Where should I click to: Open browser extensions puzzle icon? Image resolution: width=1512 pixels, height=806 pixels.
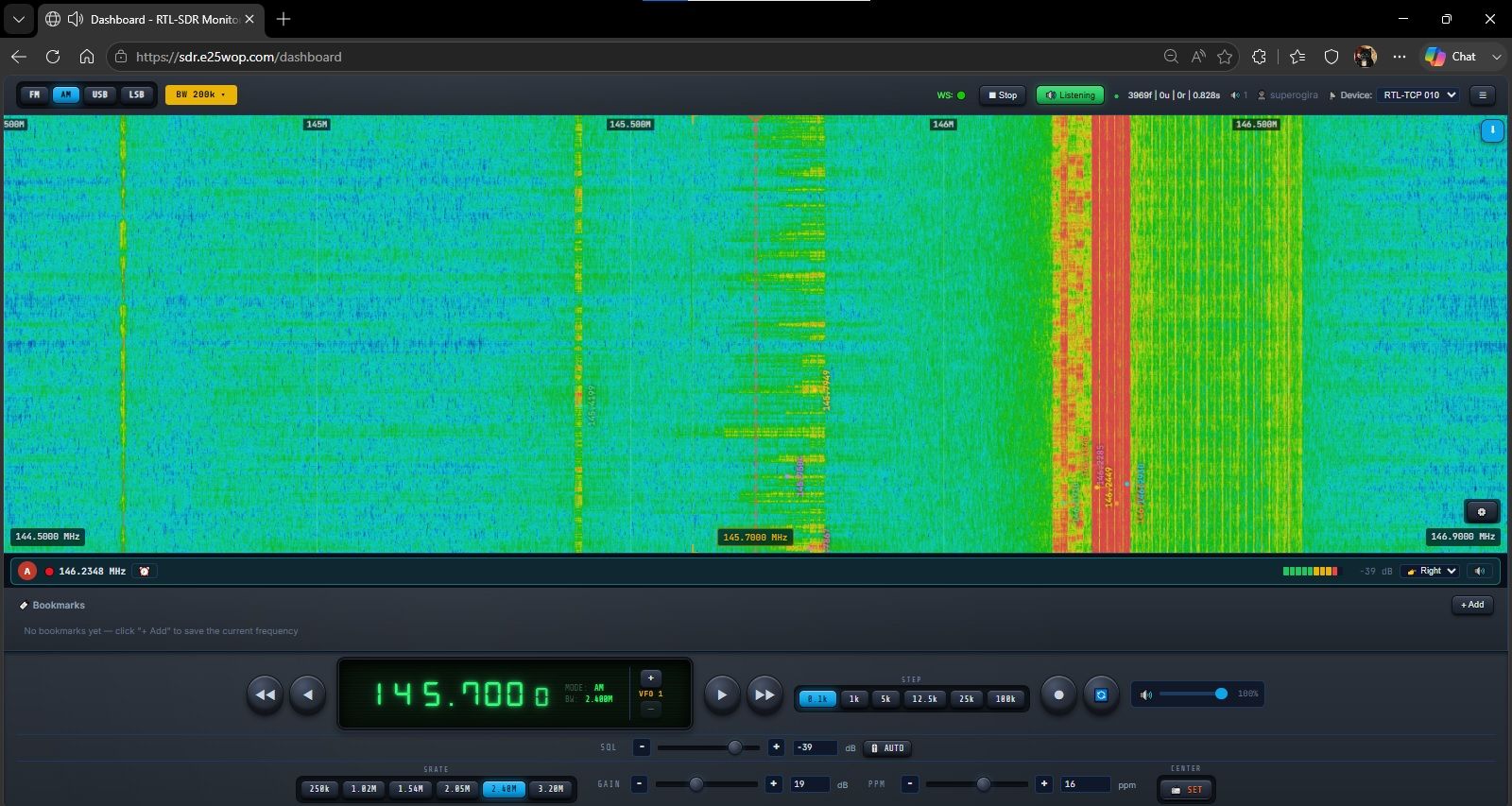click(1259, 57)
